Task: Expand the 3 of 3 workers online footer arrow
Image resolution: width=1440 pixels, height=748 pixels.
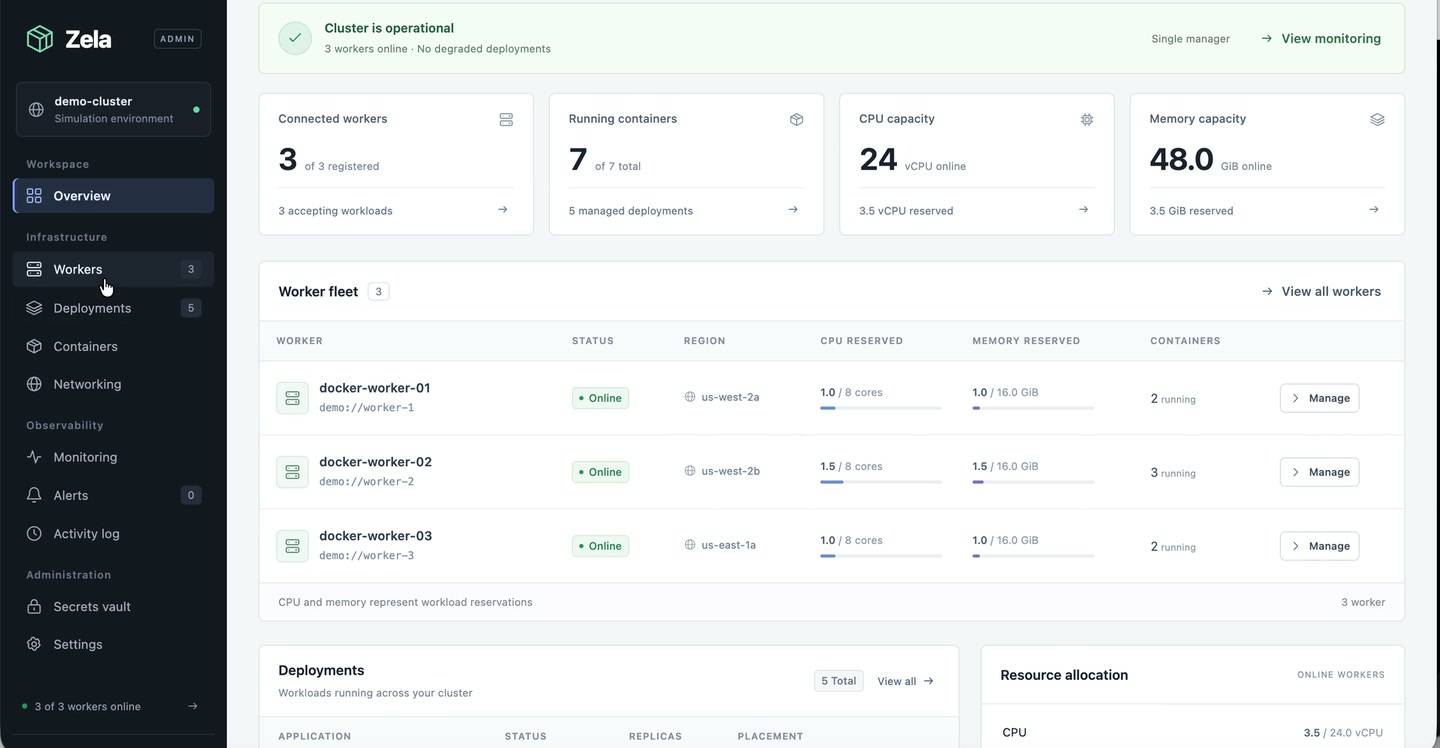Action: click(193, 706)
